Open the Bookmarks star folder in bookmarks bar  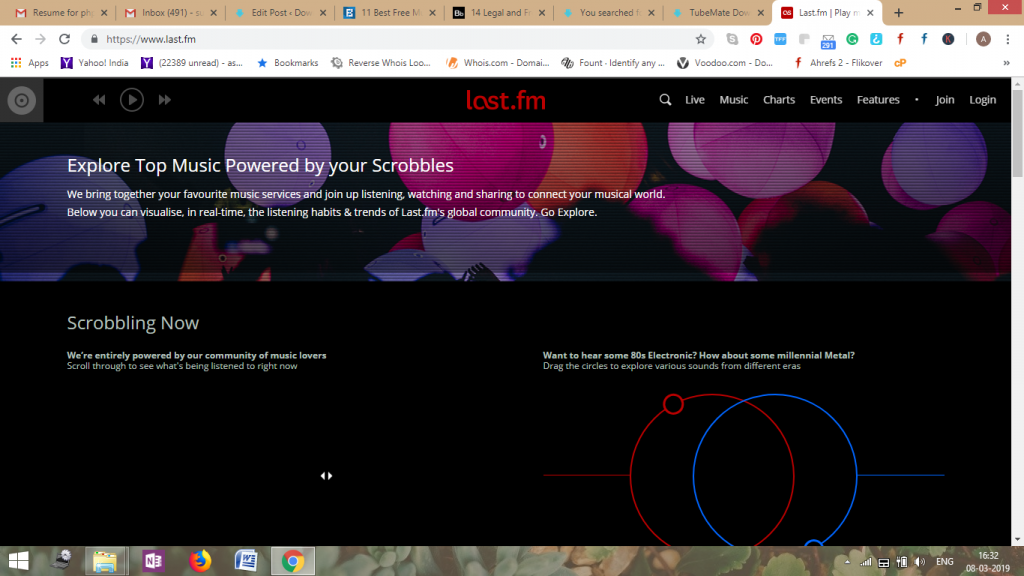point(287,63)
